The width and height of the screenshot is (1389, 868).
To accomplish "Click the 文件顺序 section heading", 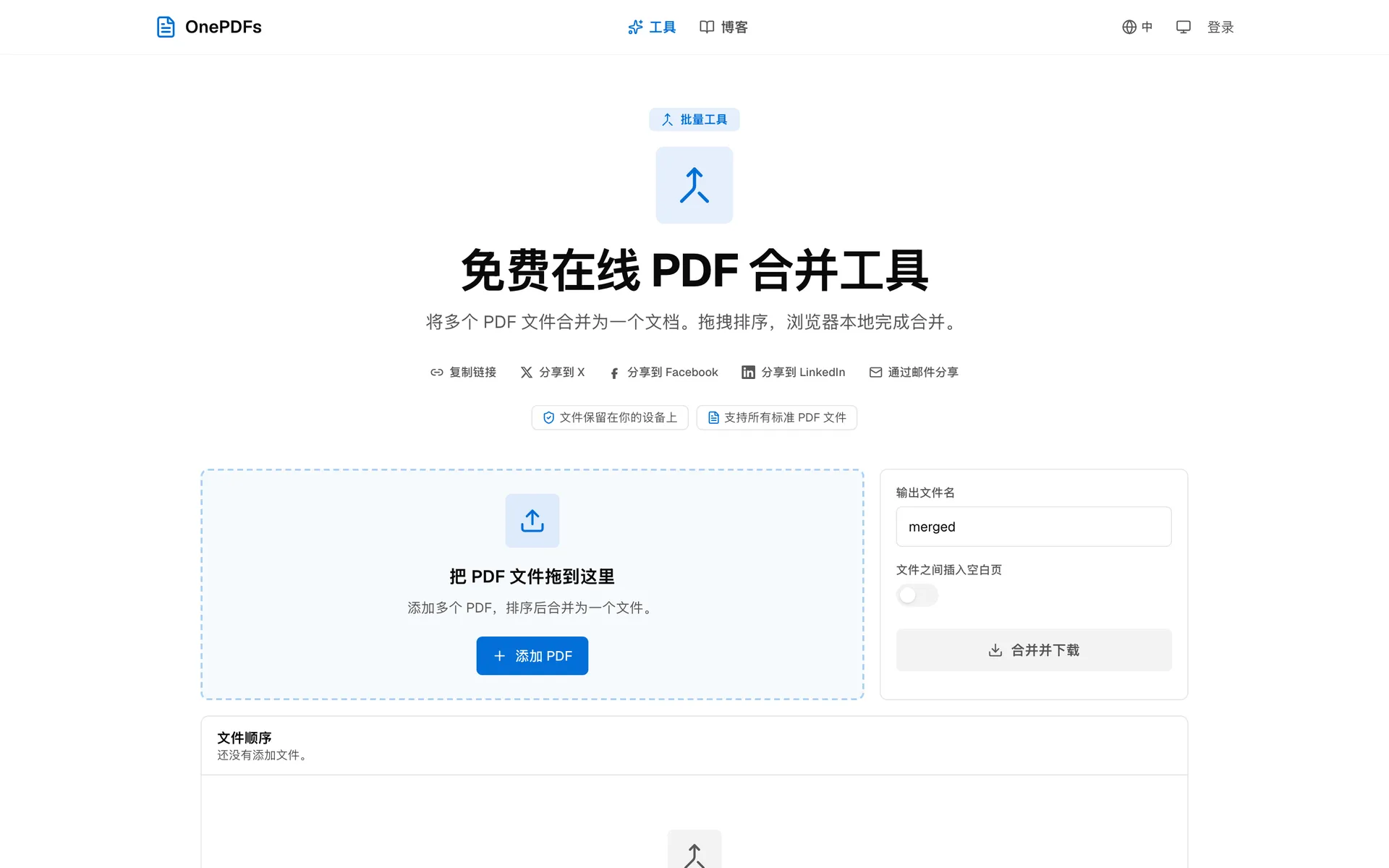I will click(x=245, y=738).
